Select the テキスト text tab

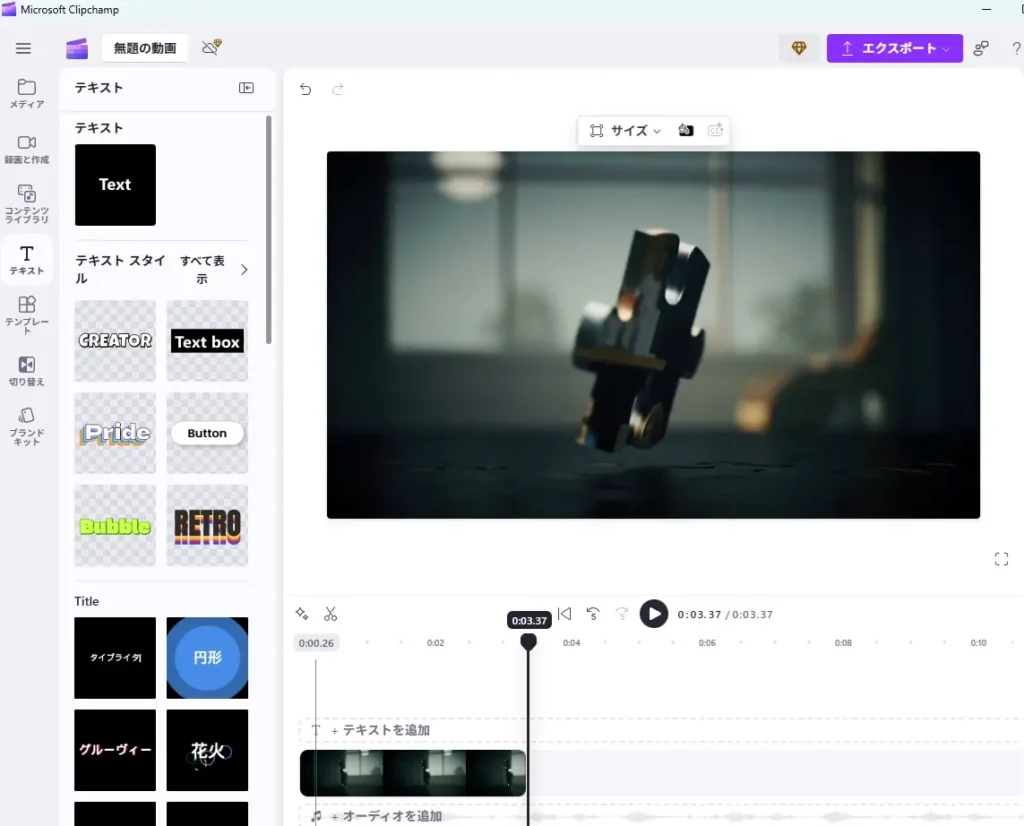(x=27, y=260)
